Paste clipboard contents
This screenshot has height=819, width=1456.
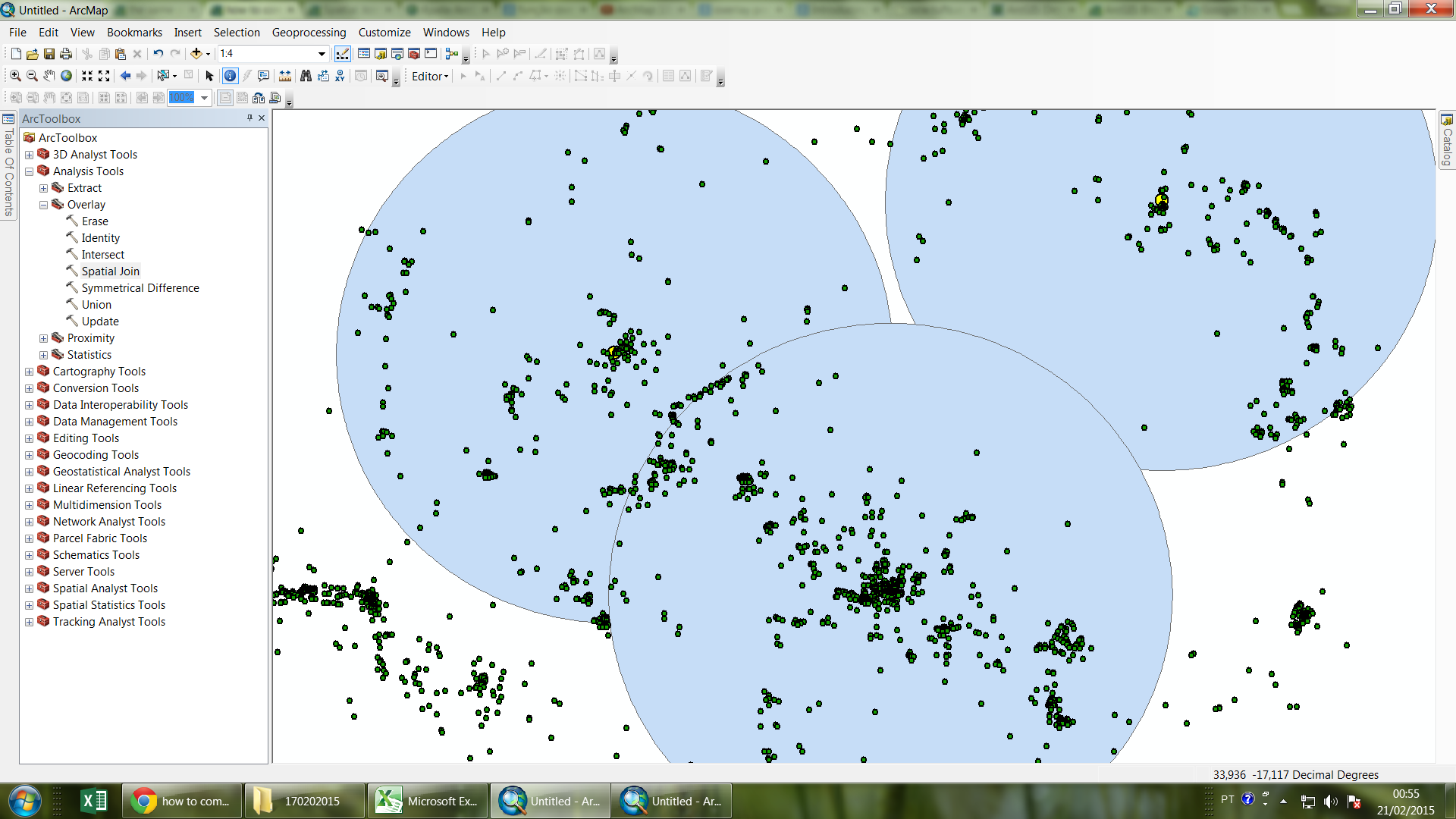coord(120,54)
